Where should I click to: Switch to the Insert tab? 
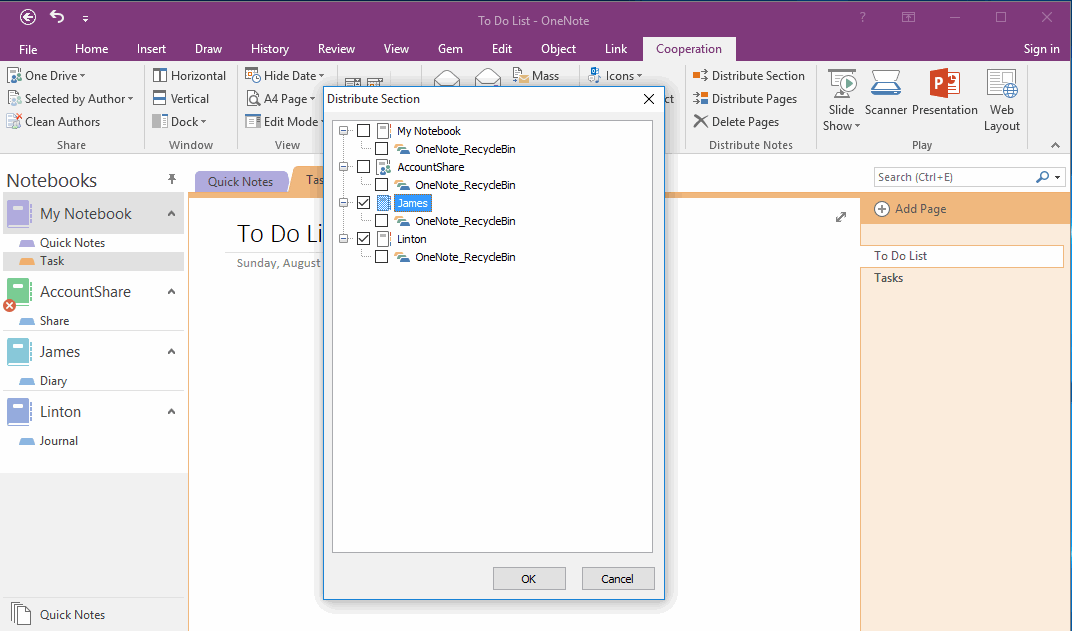(151, 49)
